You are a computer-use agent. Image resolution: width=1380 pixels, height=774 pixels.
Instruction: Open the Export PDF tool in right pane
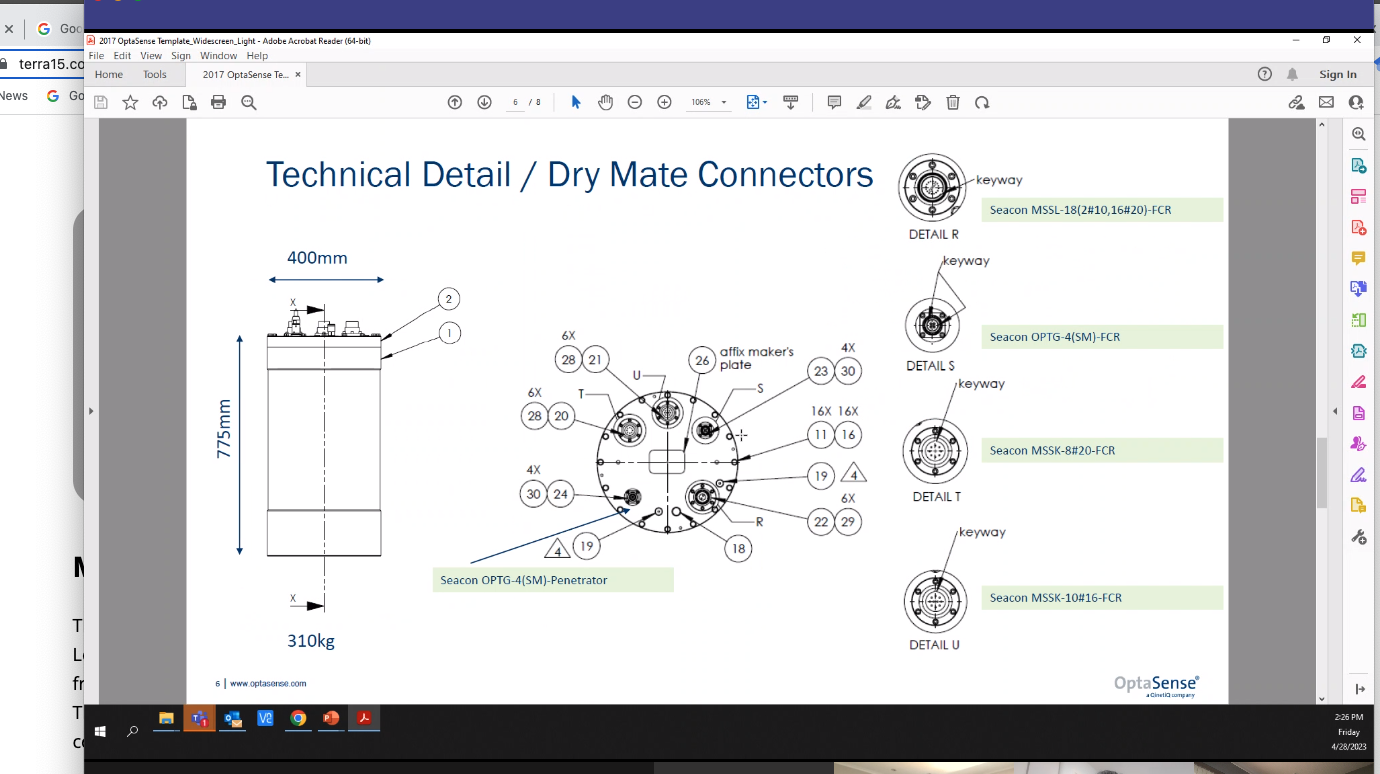point(1358,165)
